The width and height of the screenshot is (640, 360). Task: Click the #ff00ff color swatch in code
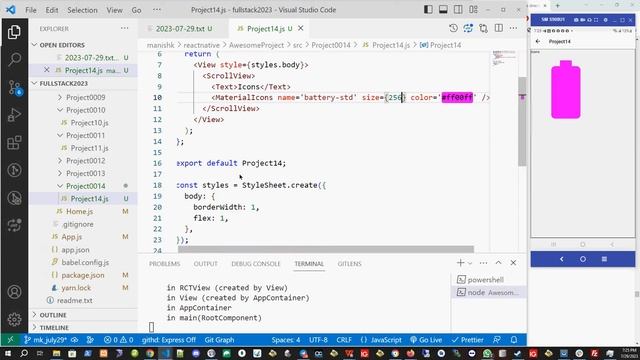tap(457, 97)
